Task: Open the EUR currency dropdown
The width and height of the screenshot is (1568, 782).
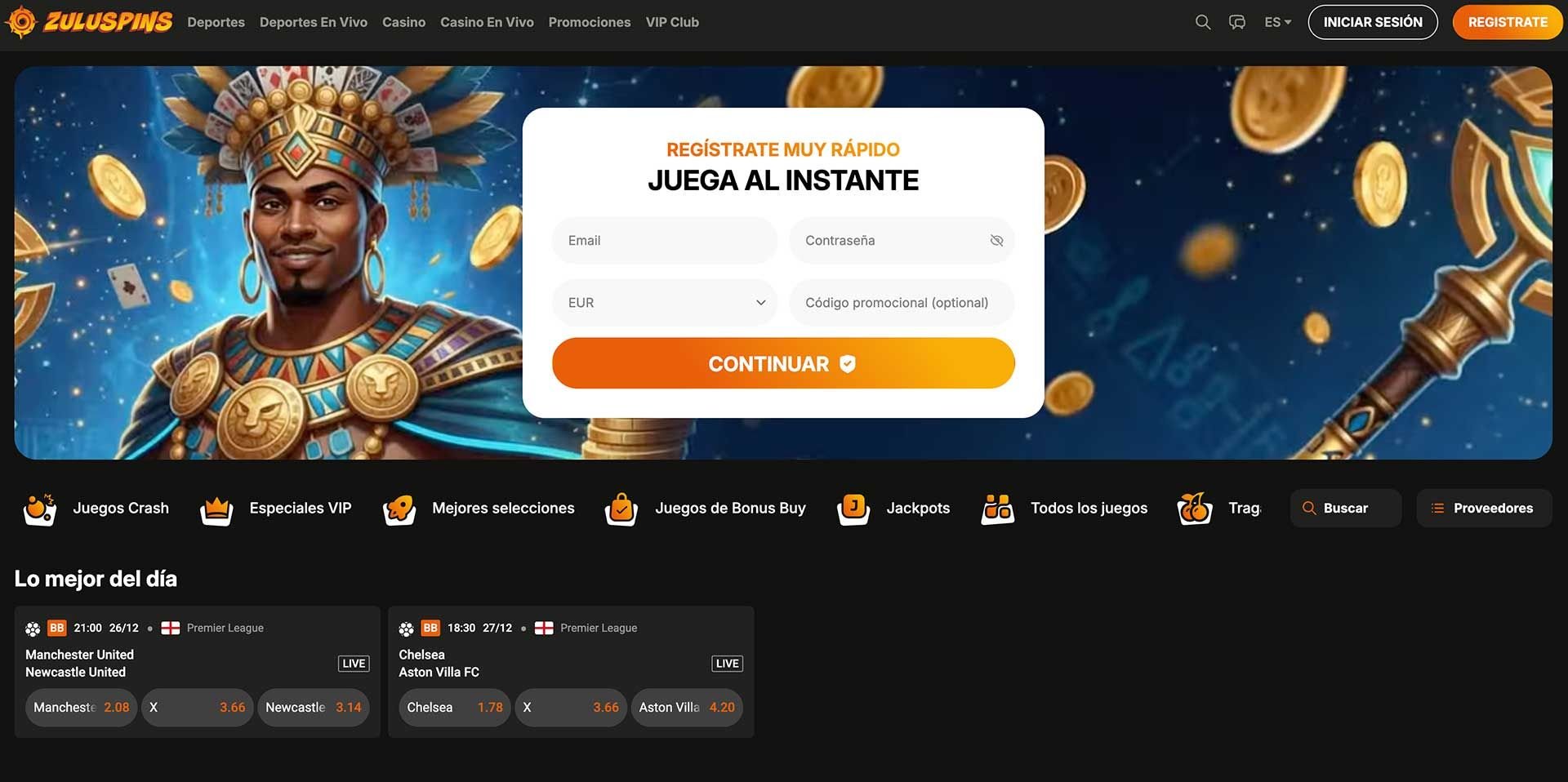Action: (x=665, y=303)
